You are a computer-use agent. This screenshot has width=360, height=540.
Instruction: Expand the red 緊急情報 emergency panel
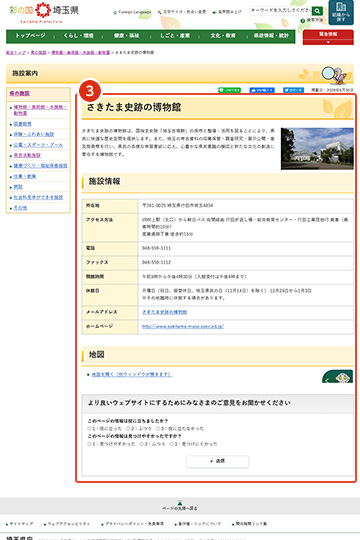click(328, 37)
